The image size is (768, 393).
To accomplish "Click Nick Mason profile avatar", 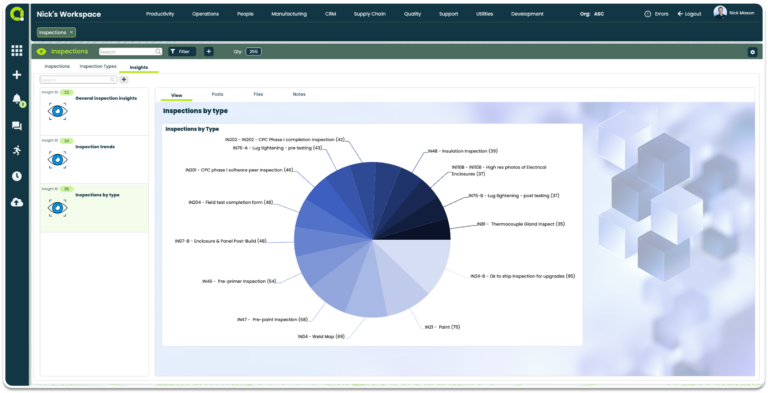I will pyautogui.click(x=720, y=13).
